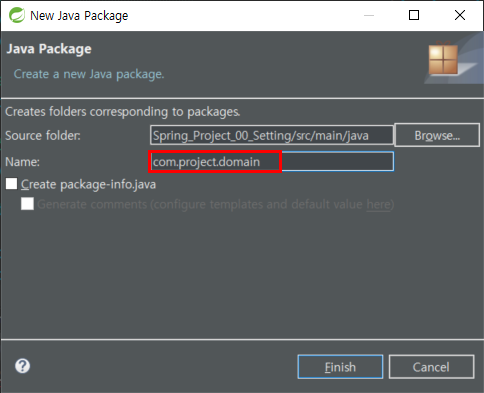Screen dimensions: 484x393
Task: Click the 'Source folder:' label
Action: (x=43, y=136)
